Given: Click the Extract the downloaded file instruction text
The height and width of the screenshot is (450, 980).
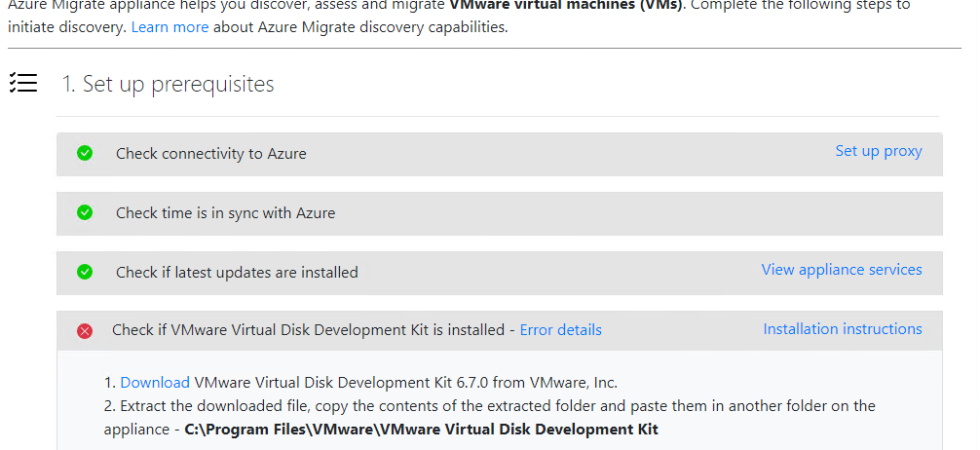Looking at the screenshot, I should (489, 418).
